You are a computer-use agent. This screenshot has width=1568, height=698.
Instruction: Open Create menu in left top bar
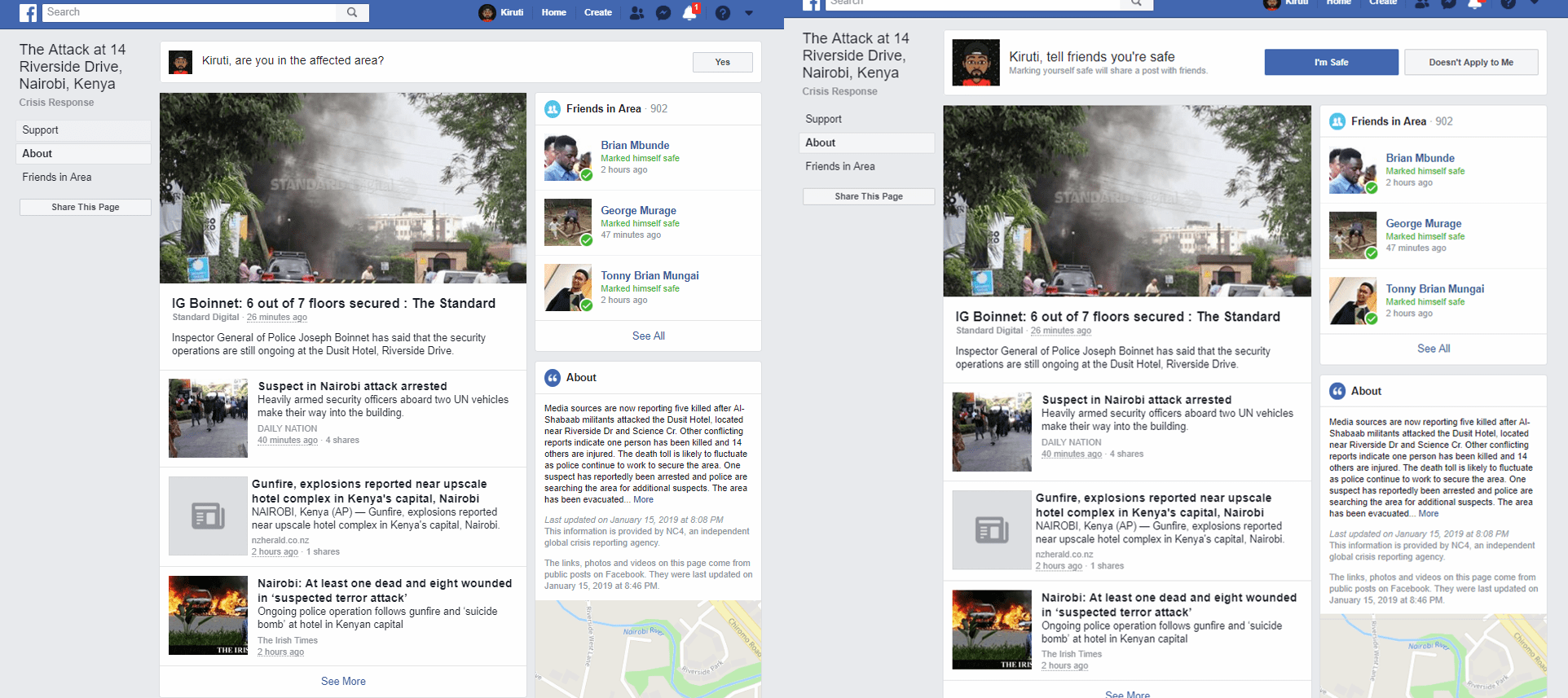(598, 12)
